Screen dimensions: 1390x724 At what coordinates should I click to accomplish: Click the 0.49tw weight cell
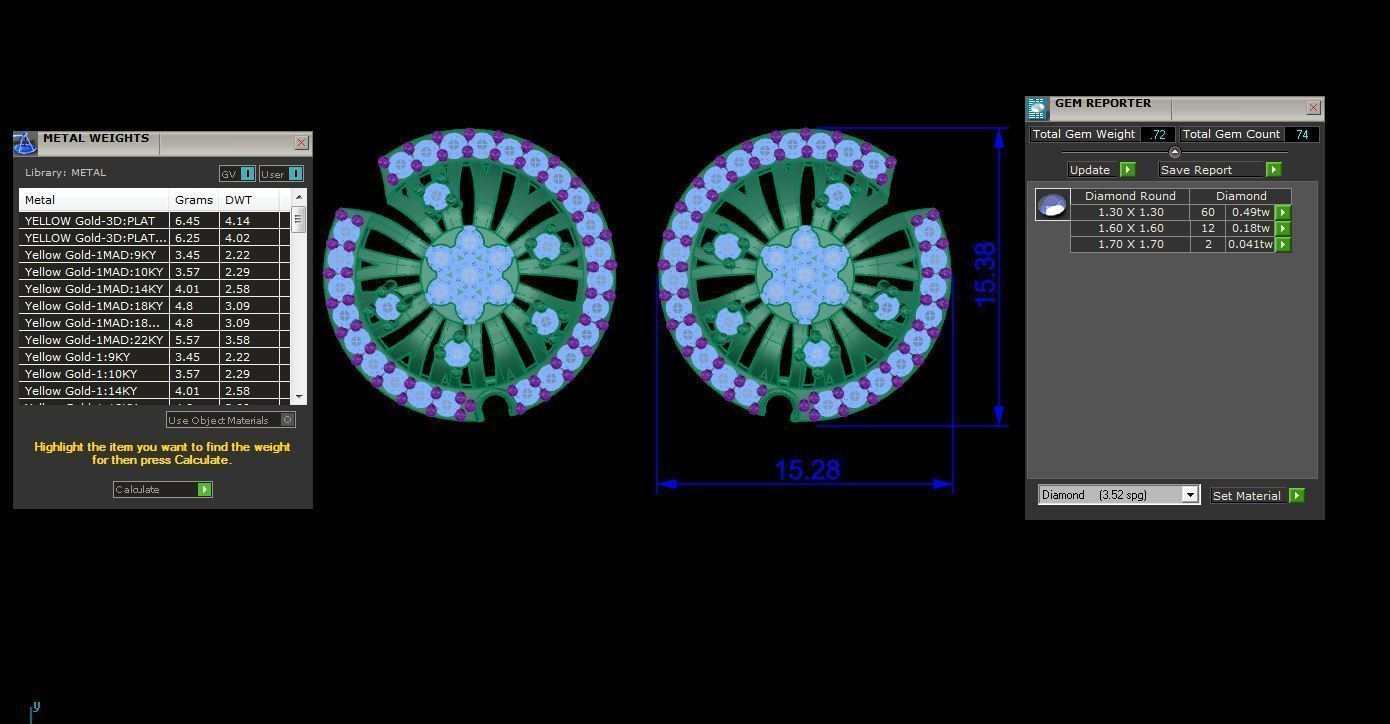tap(1250, 212)
